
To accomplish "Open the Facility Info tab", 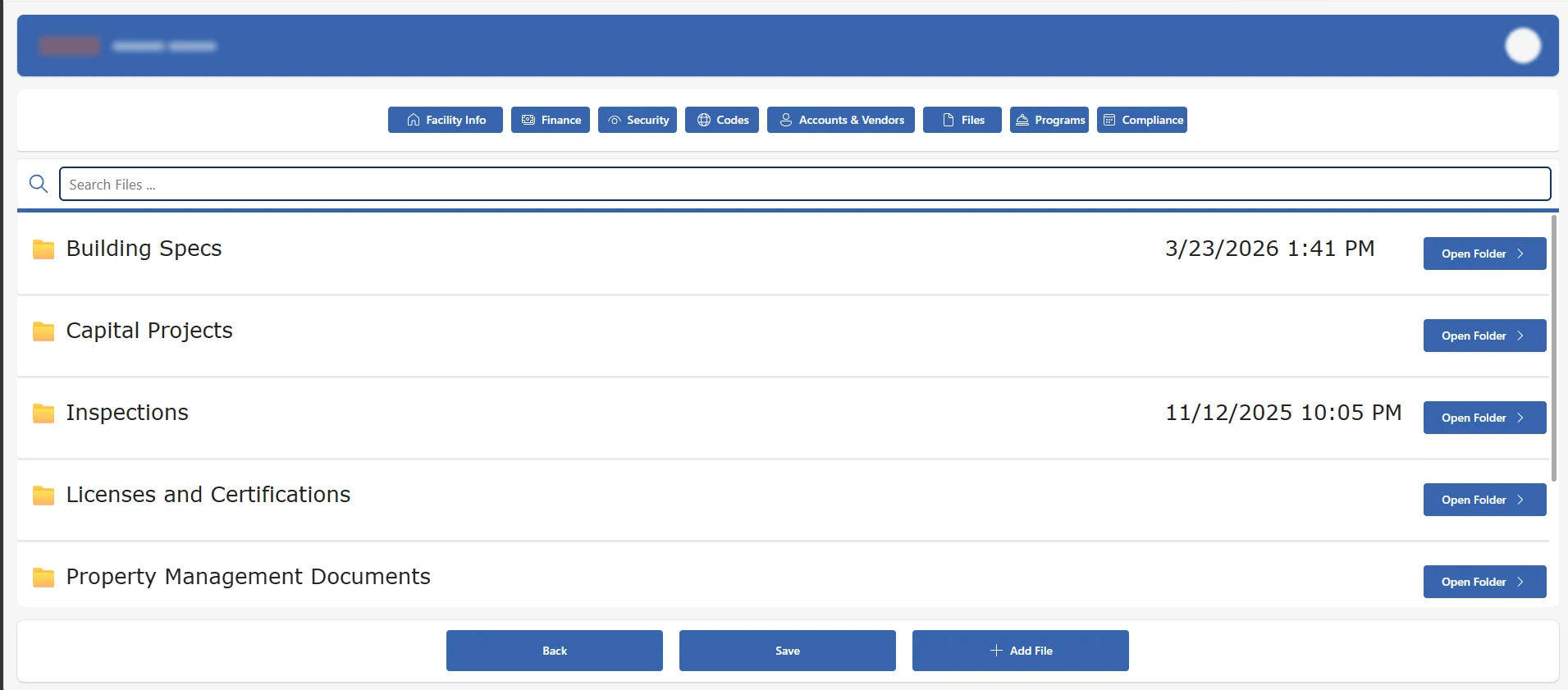I will pos(446,120).
